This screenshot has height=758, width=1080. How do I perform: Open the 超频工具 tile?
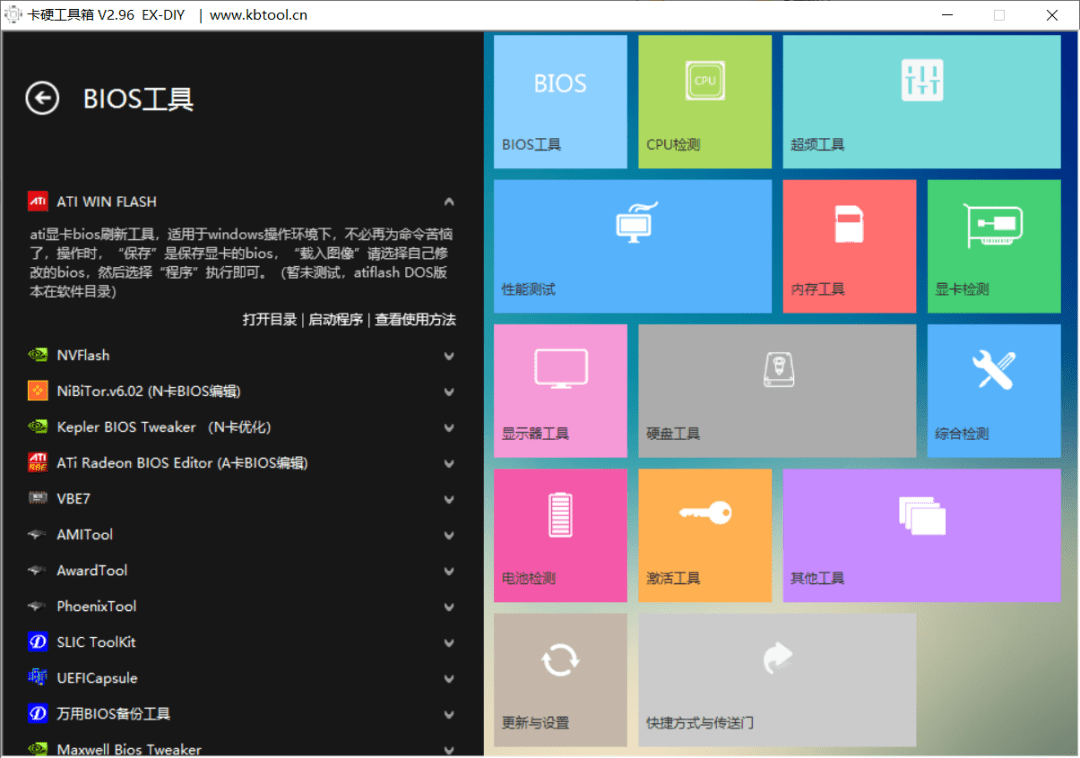922,102
